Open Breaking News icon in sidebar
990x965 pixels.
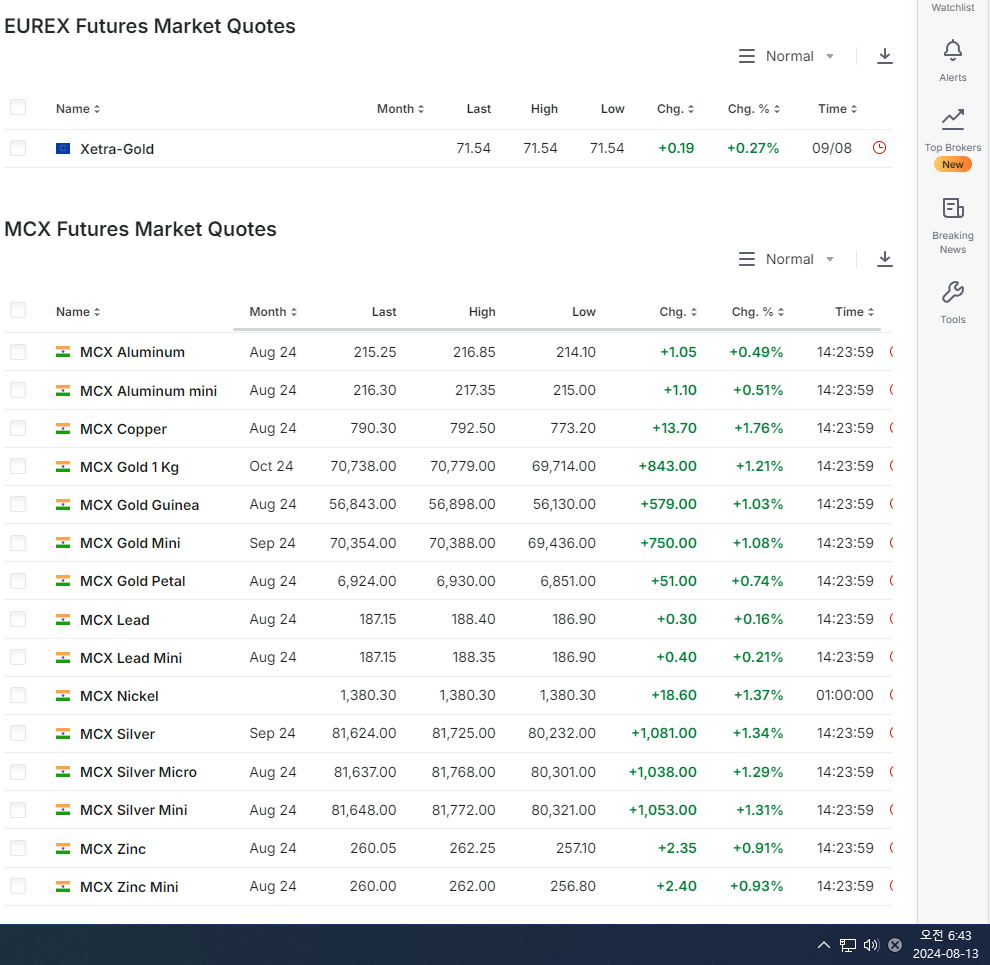(x=952, y=208)
